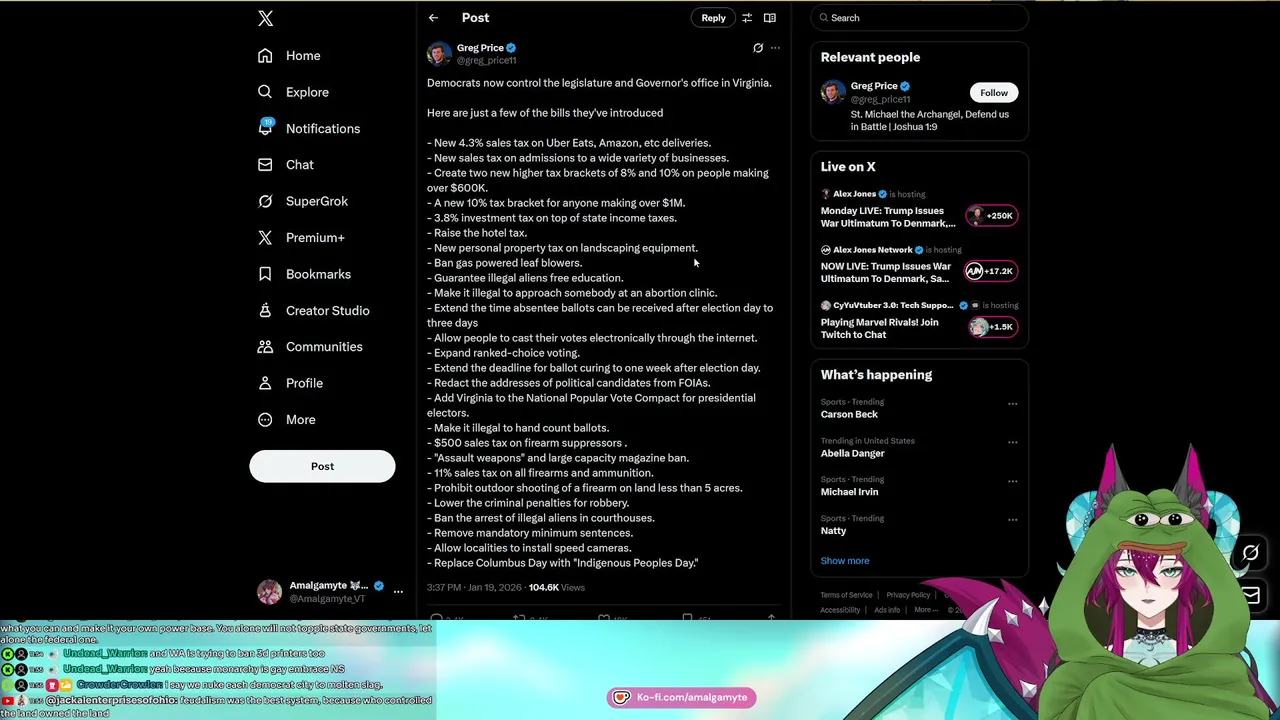Open options for Michael Irvin trend
This screenshot has width=1280, height=720.
[x=1012, y=481]
